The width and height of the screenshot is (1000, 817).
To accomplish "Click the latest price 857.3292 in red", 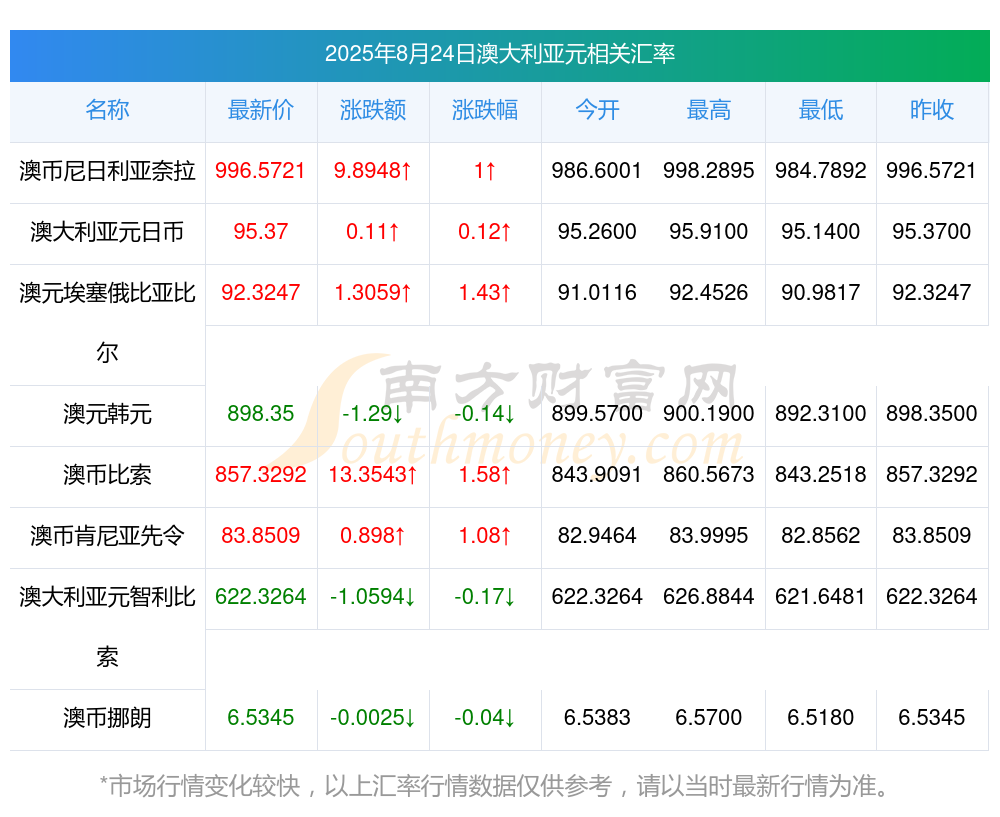I will (261, 475).
